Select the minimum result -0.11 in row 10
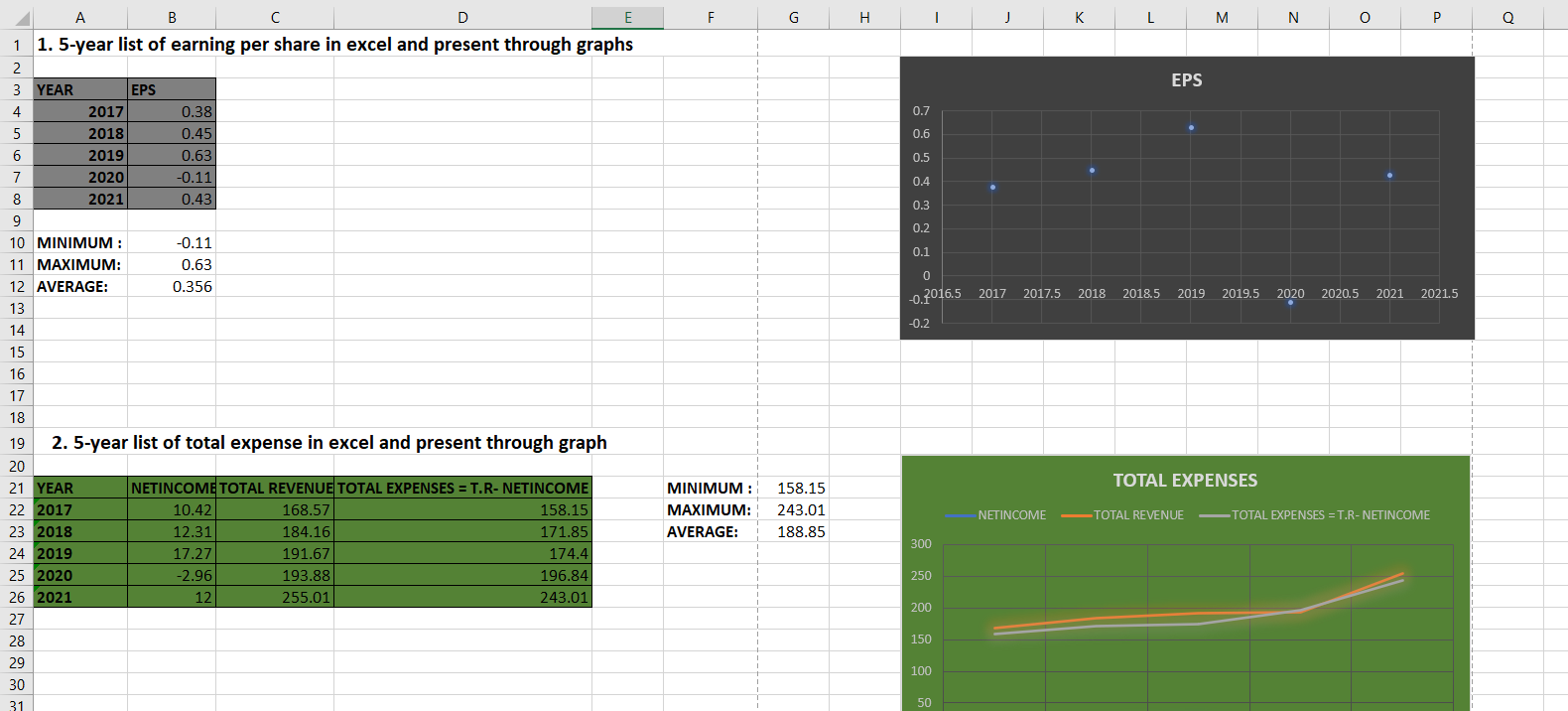The height and width of the screenshot is (711, 1568). click(172, 242)
